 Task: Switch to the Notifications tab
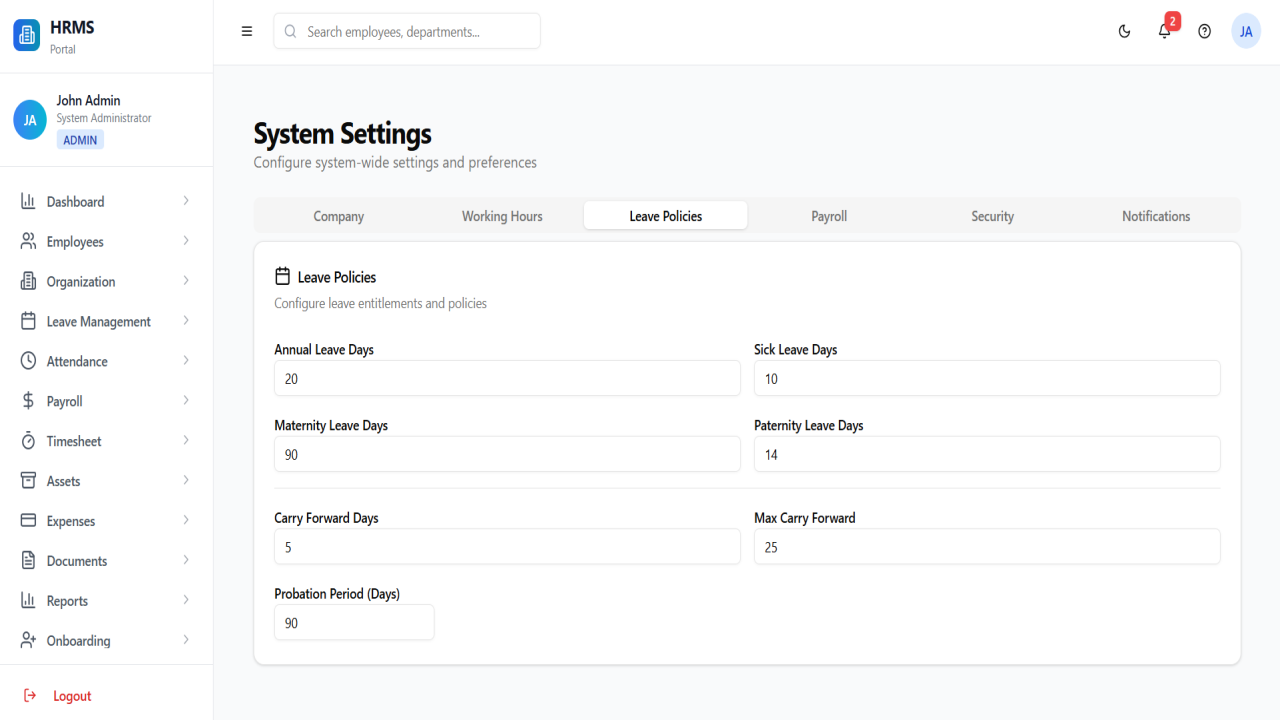pyautogui.click(x=1156, y=216)
